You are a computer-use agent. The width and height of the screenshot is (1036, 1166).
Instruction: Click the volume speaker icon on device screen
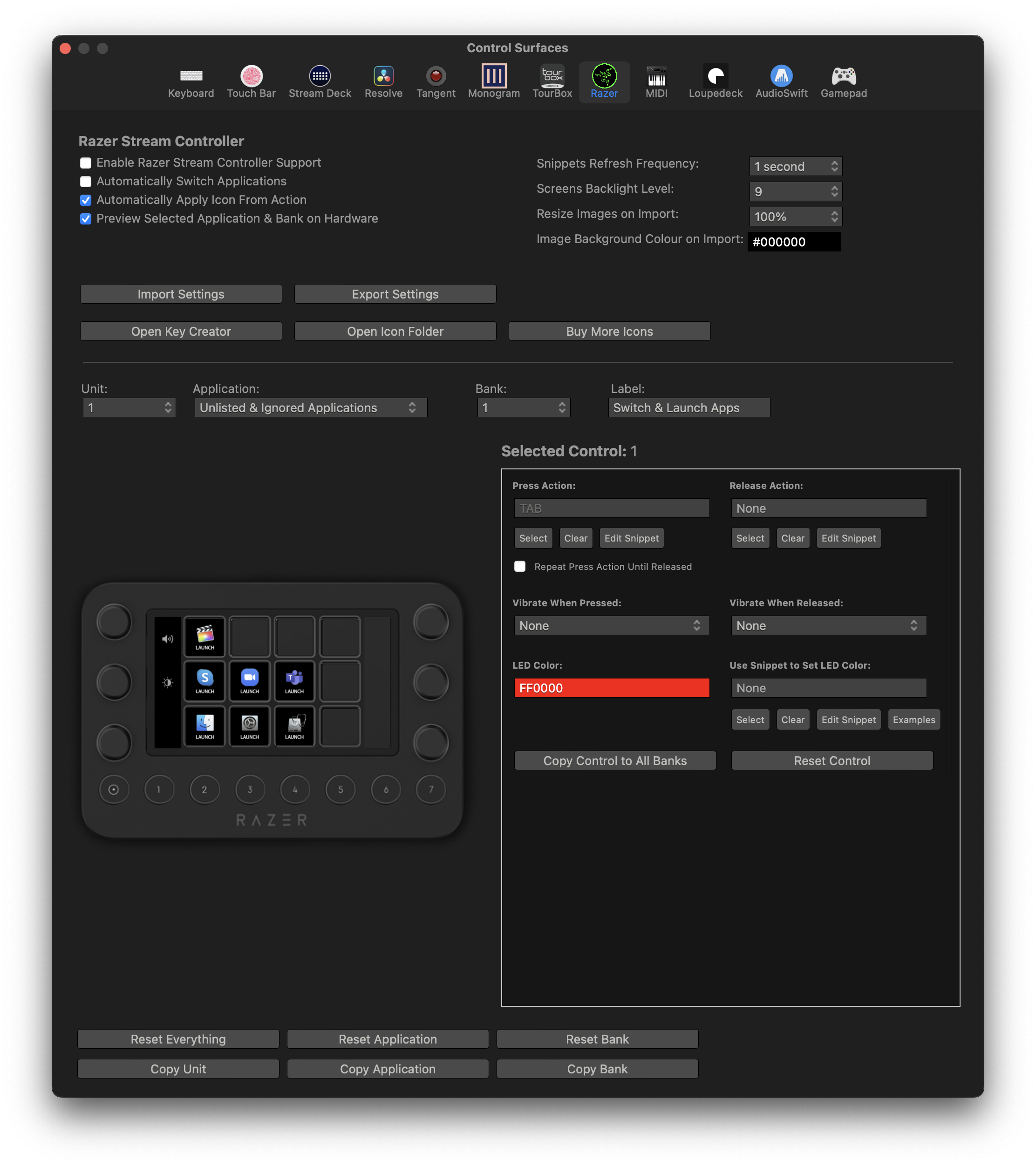coord(167,639)
